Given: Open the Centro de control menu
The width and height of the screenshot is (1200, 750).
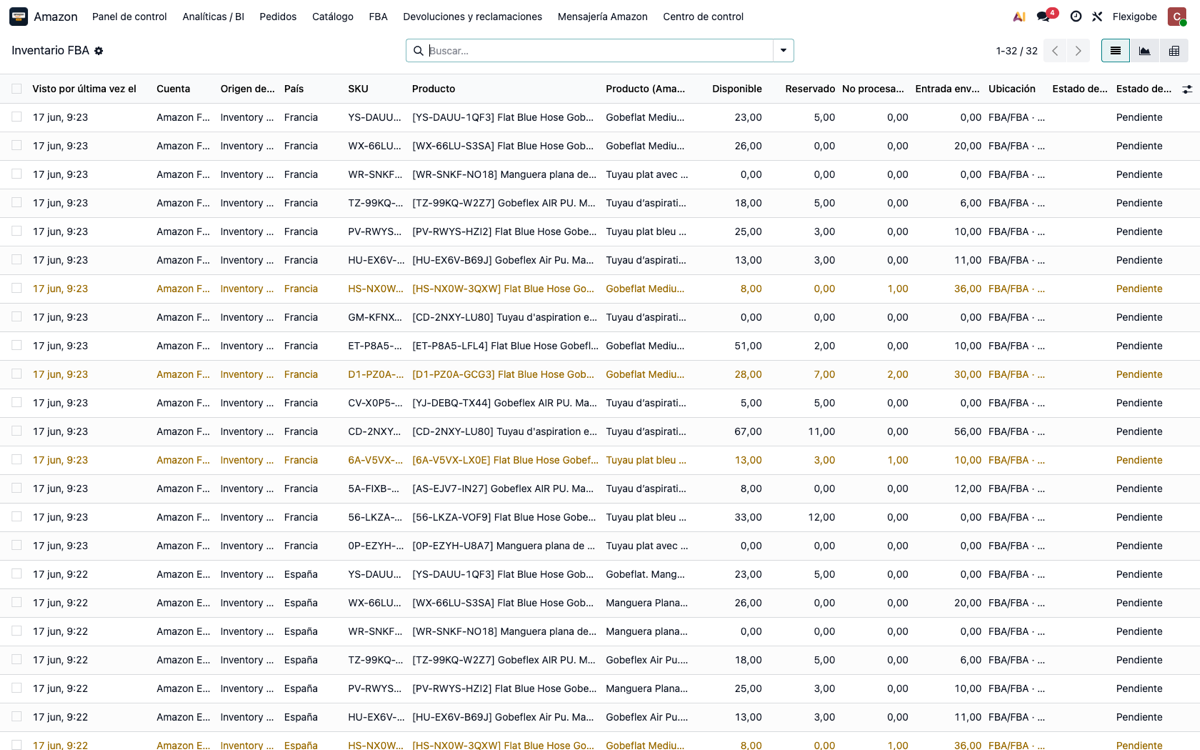Looking at the screenshot, I should [703, 16].
